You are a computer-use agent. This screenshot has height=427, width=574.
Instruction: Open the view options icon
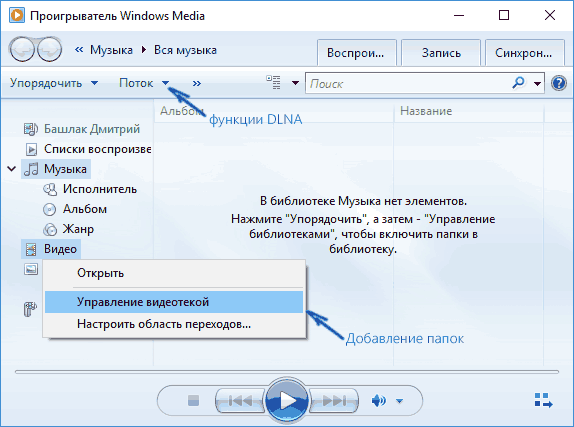(x=273, y=83)
